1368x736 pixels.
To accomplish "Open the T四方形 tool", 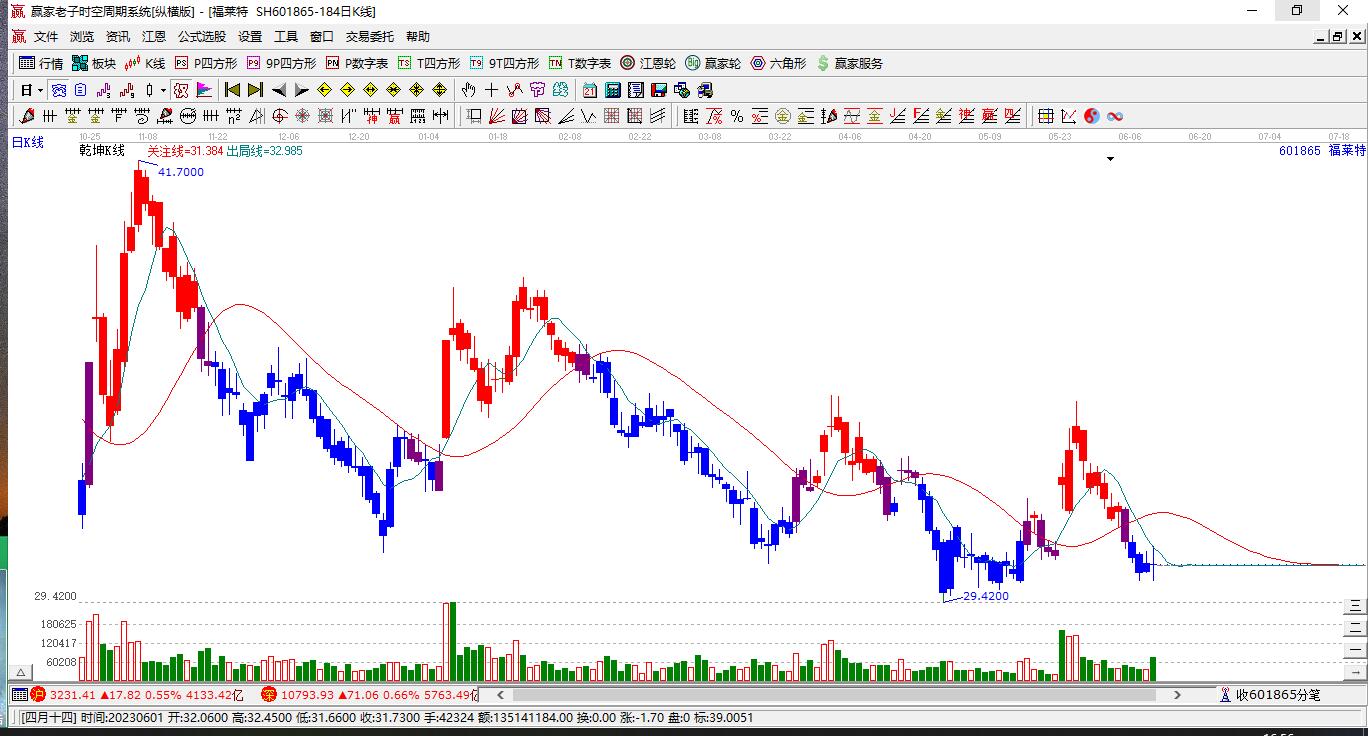I will click(x=428, y=63).
